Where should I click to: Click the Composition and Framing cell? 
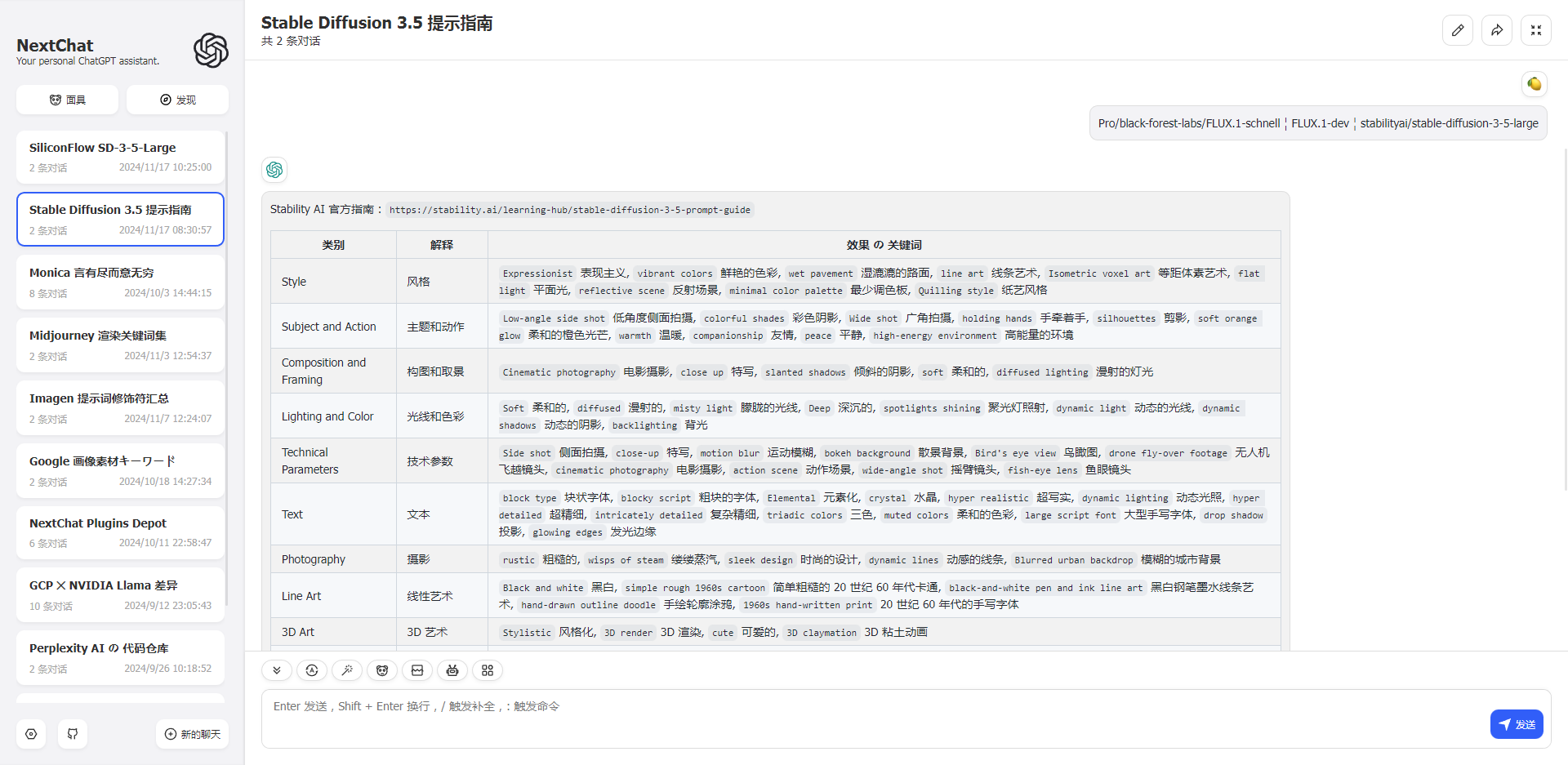coord(333,371)
